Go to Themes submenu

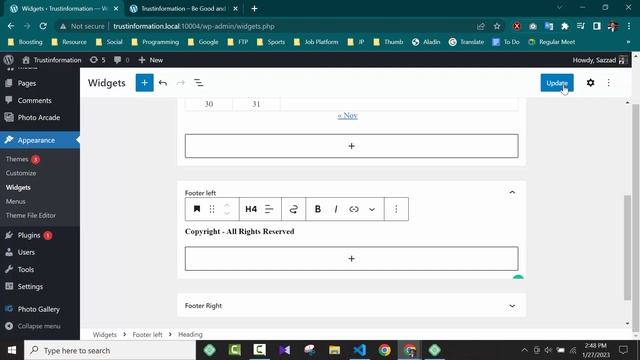(17, 159)
